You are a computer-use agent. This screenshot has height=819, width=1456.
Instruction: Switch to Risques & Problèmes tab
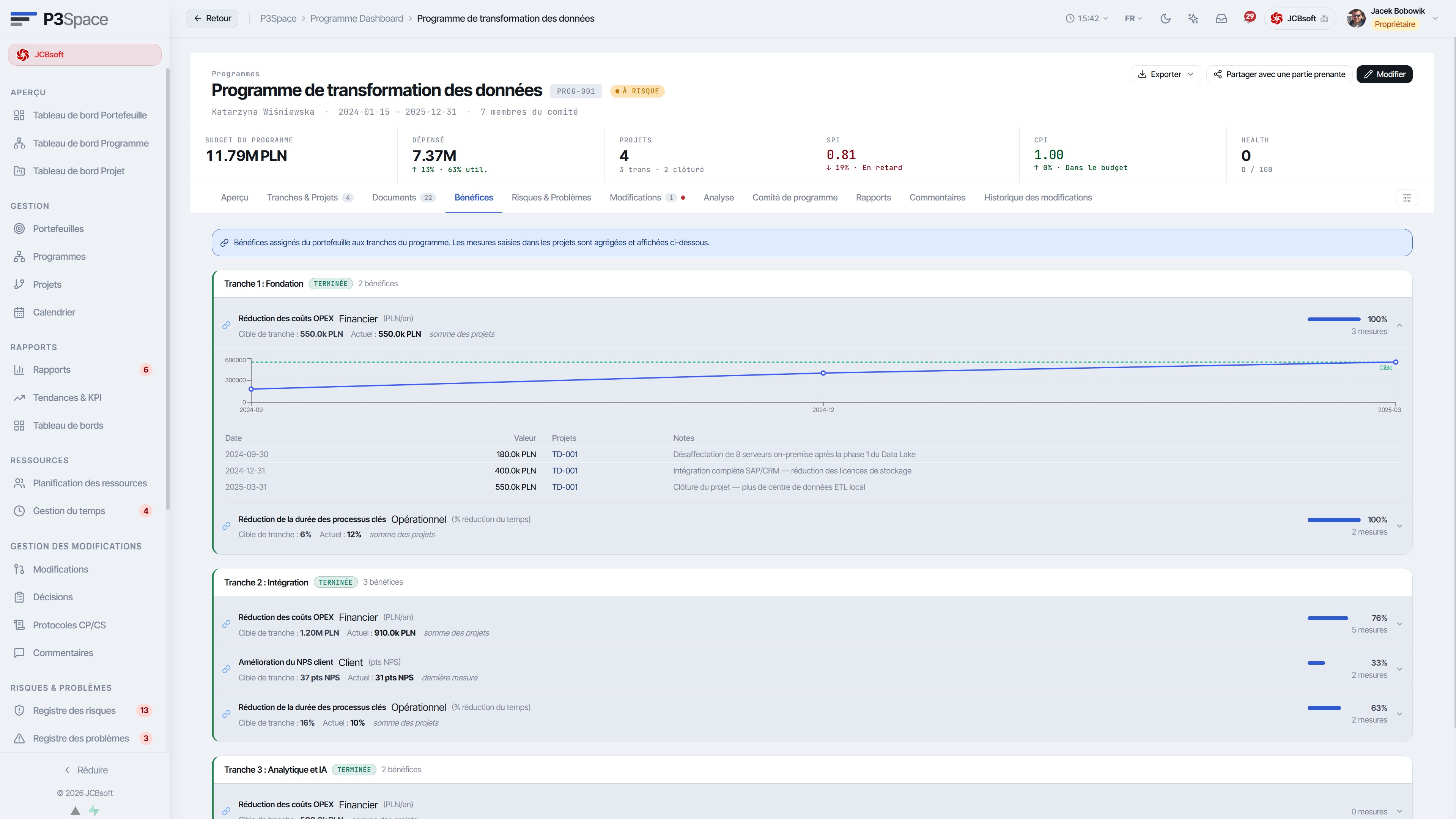click(x=551, y=197)
